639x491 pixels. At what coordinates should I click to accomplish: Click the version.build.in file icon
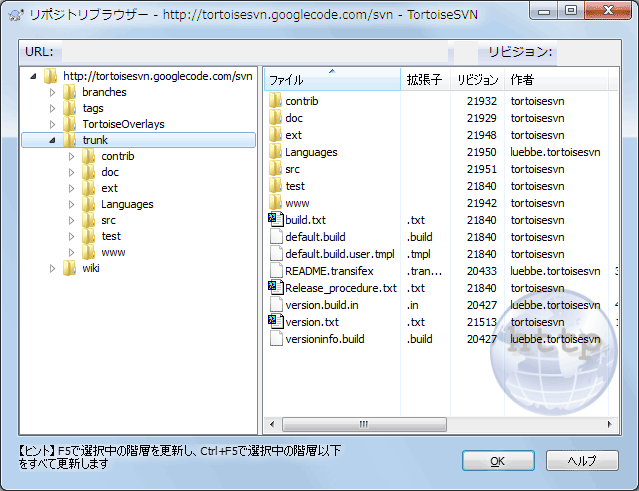click(x=276, y=305)
